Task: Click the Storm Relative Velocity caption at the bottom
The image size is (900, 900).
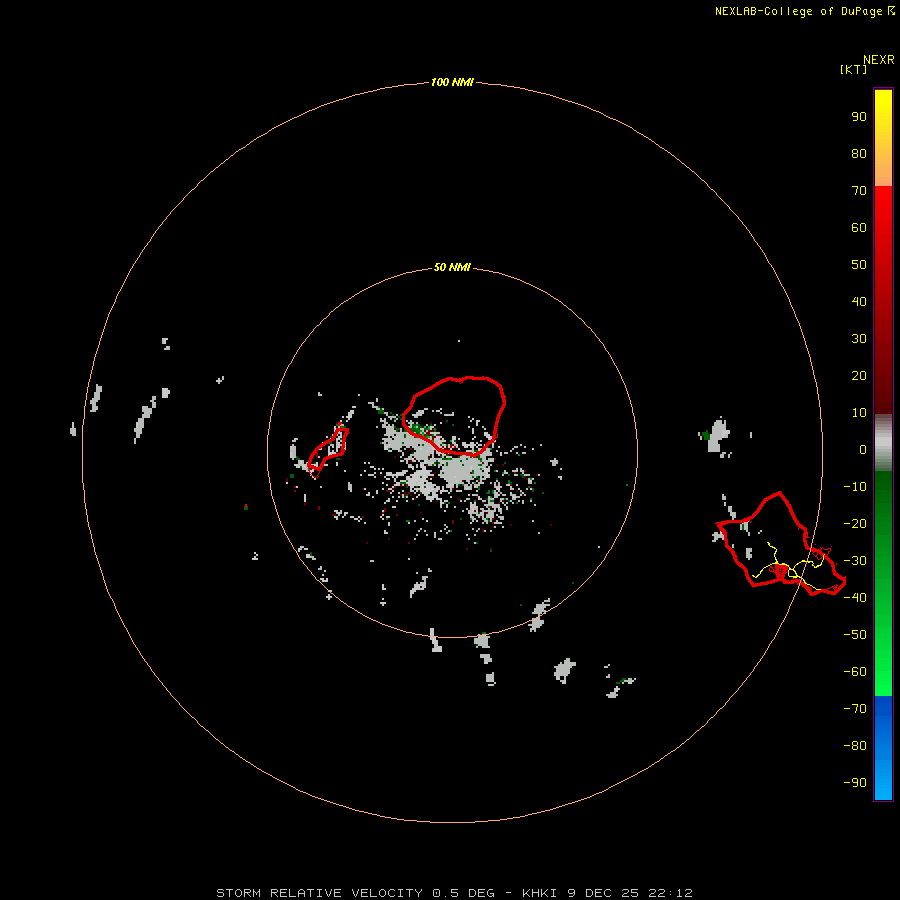Action: (454, 893)
